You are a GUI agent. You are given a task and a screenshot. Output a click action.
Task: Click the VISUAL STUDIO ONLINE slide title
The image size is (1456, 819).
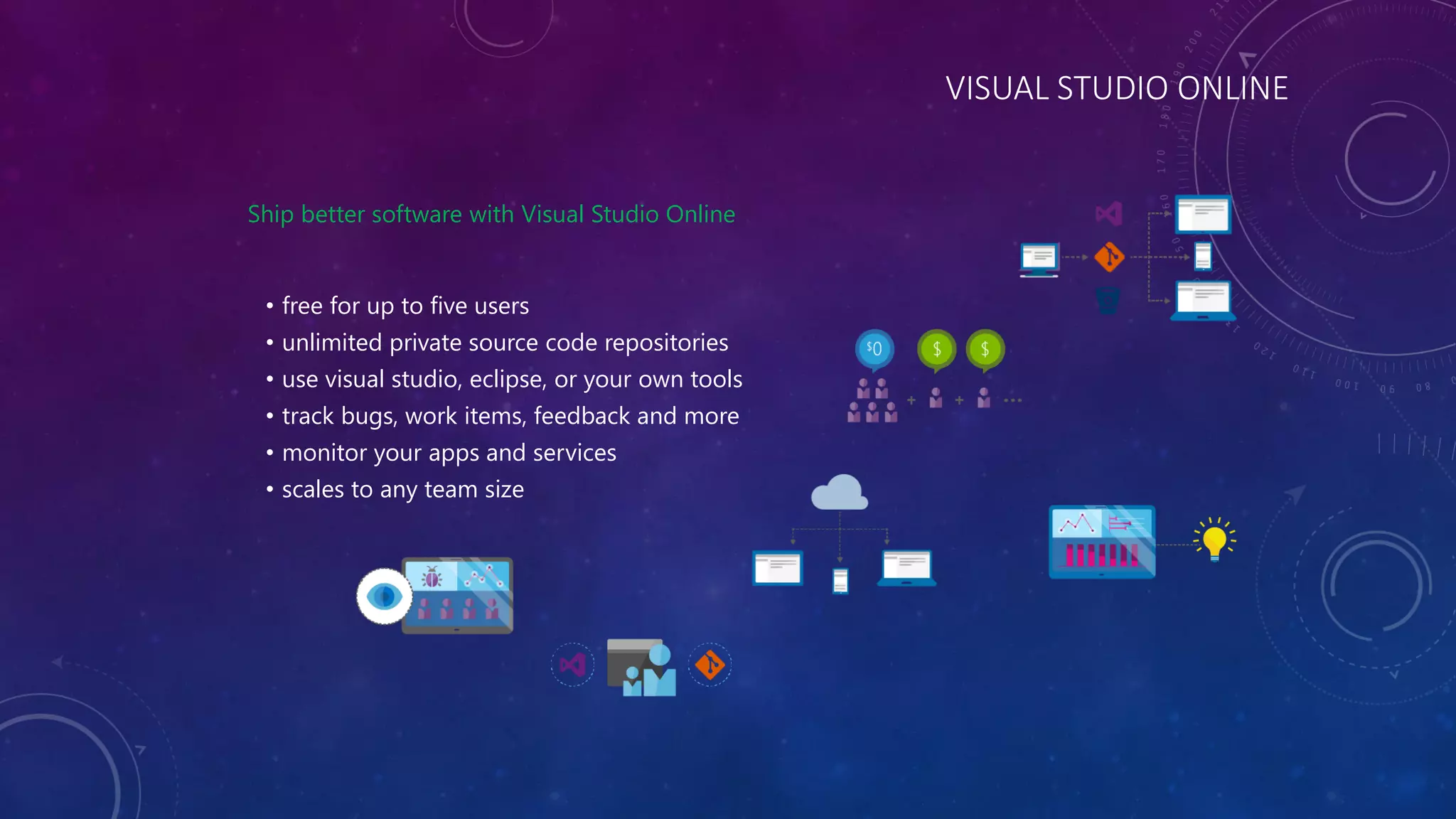coord(1116,89)
